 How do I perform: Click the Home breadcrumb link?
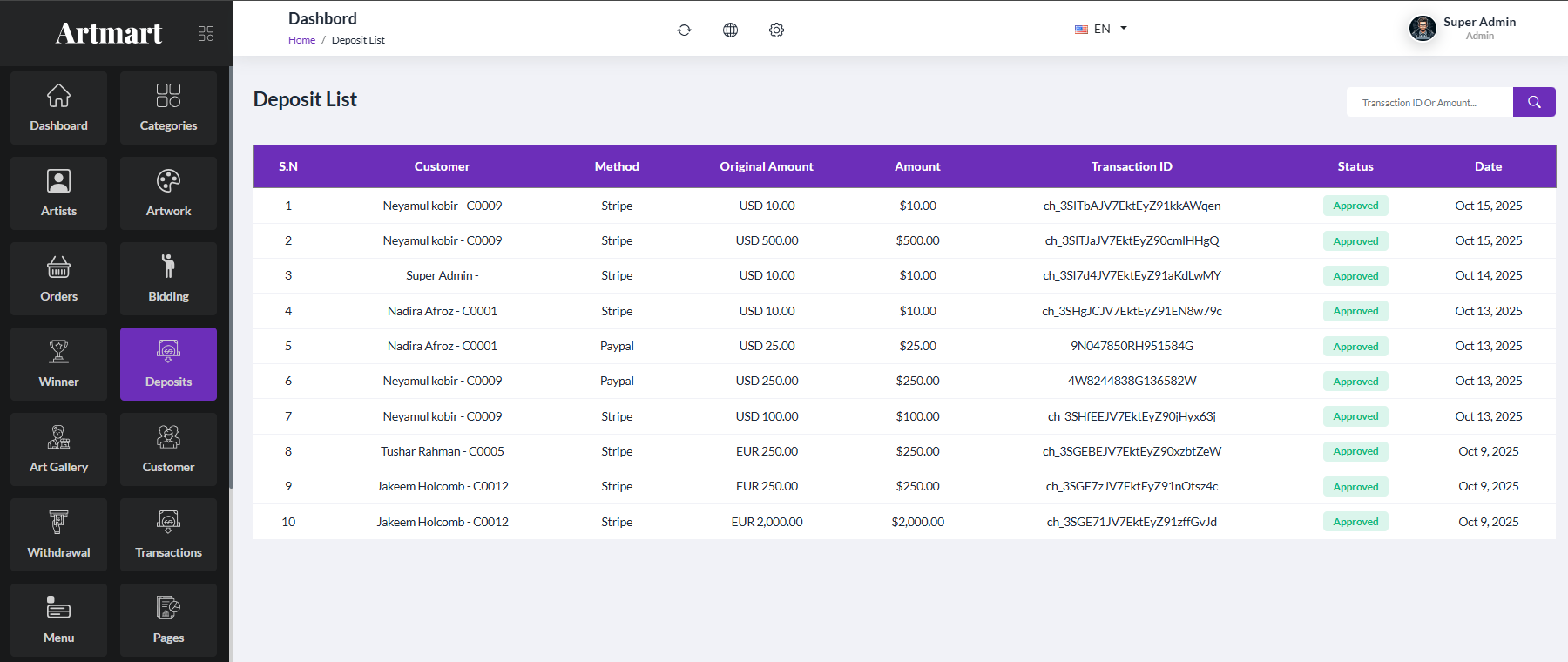pyautogui.click(x=301, y=40)
